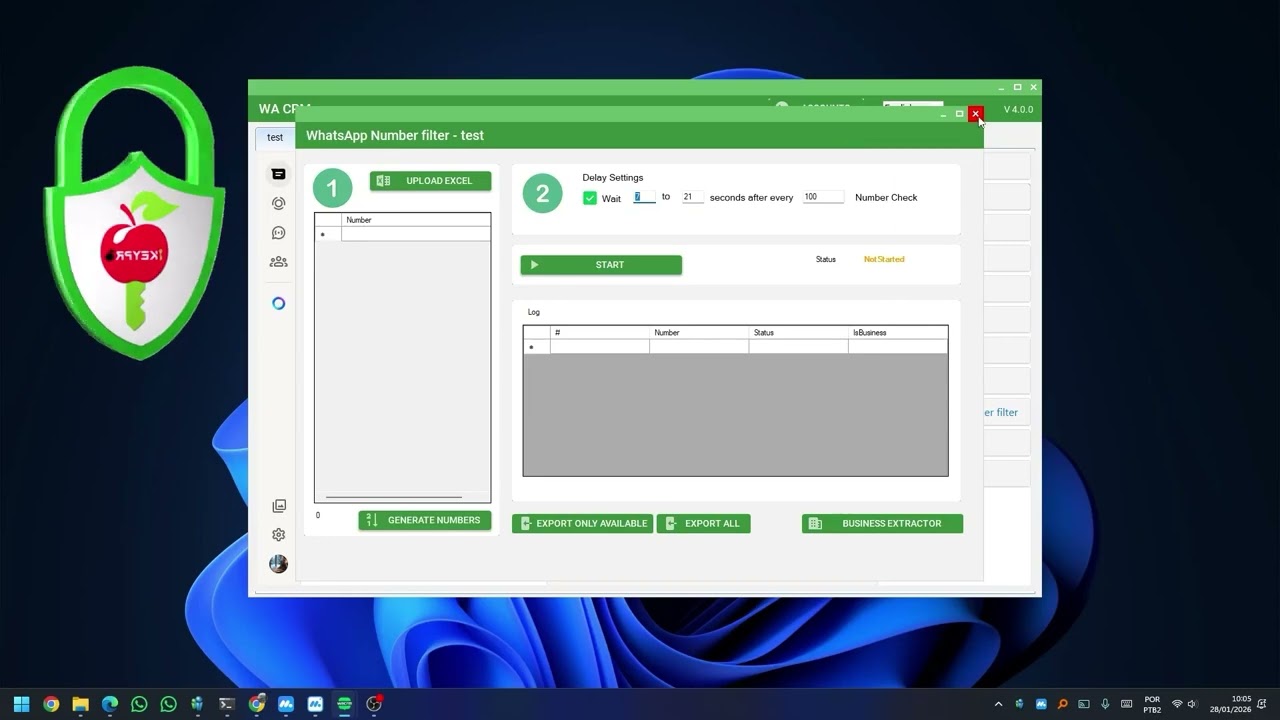
Task: Close the WA CRM main window
Action: tap(1033, 87)
